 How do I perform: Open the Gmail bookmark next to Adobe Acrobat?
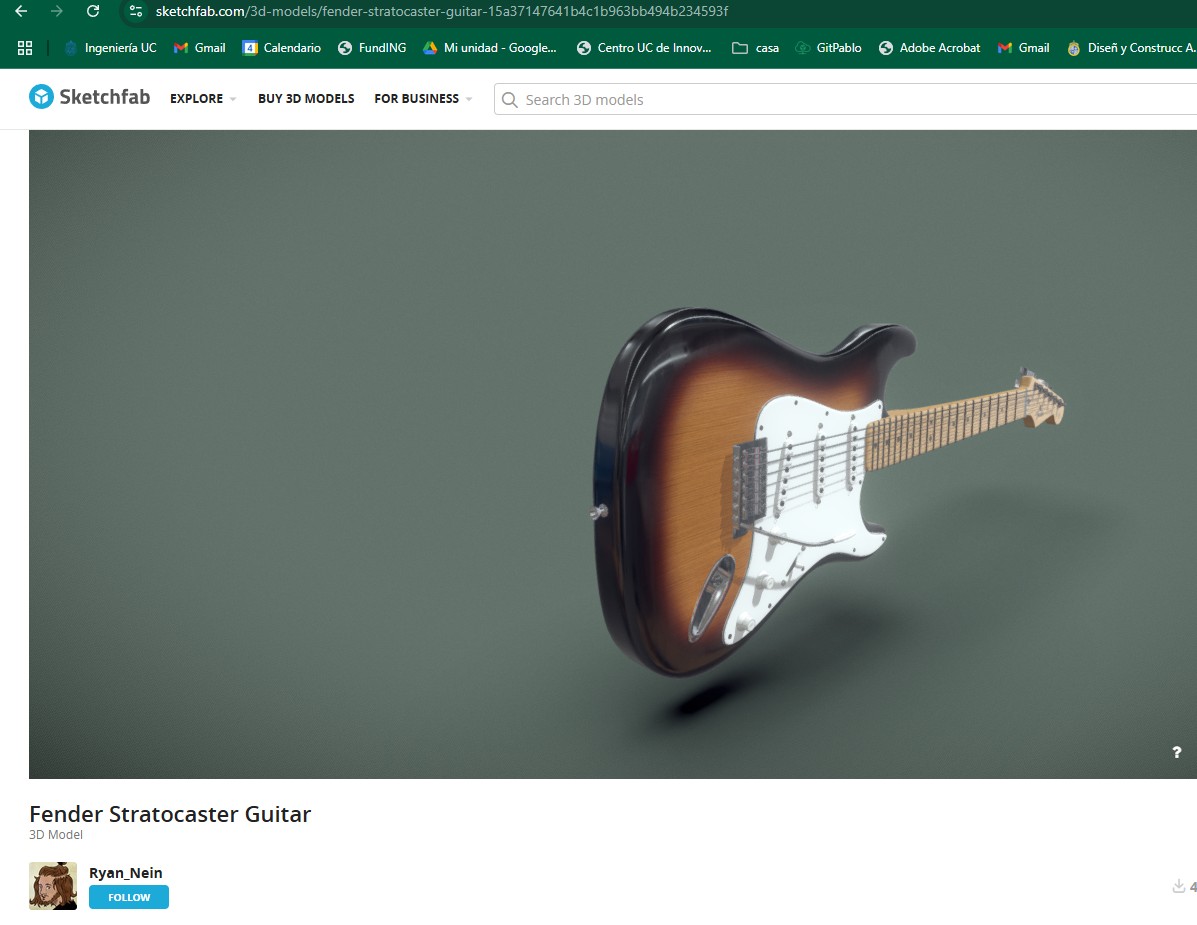(1024, 48)
